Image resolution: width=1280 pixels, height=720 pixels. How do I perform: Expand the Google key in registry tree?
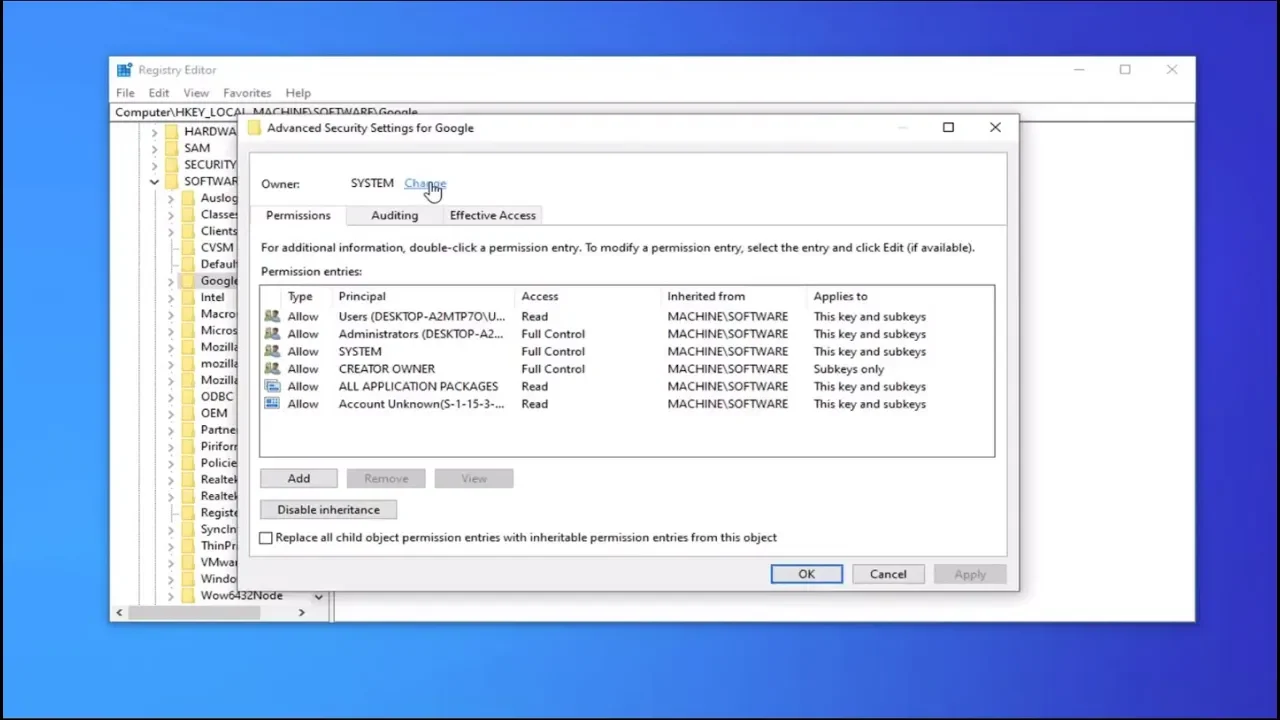tap(170, 281)
